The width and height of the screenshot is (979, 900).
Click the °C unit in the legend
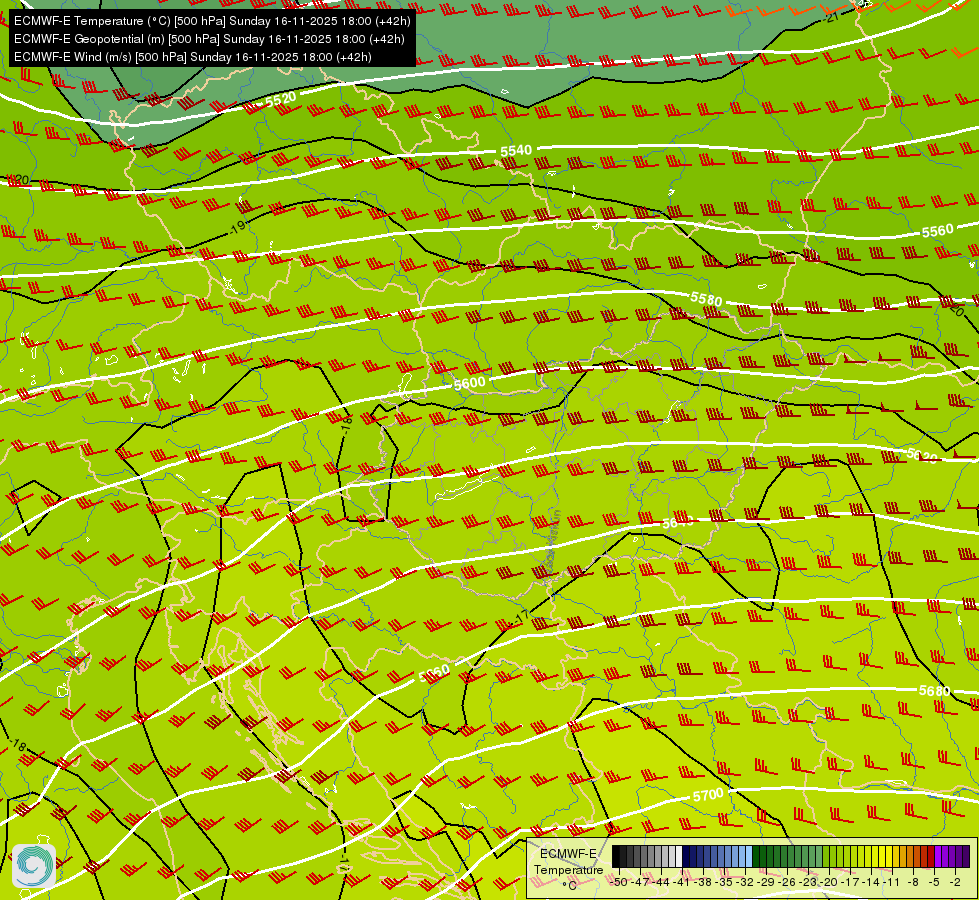(569, 886)
